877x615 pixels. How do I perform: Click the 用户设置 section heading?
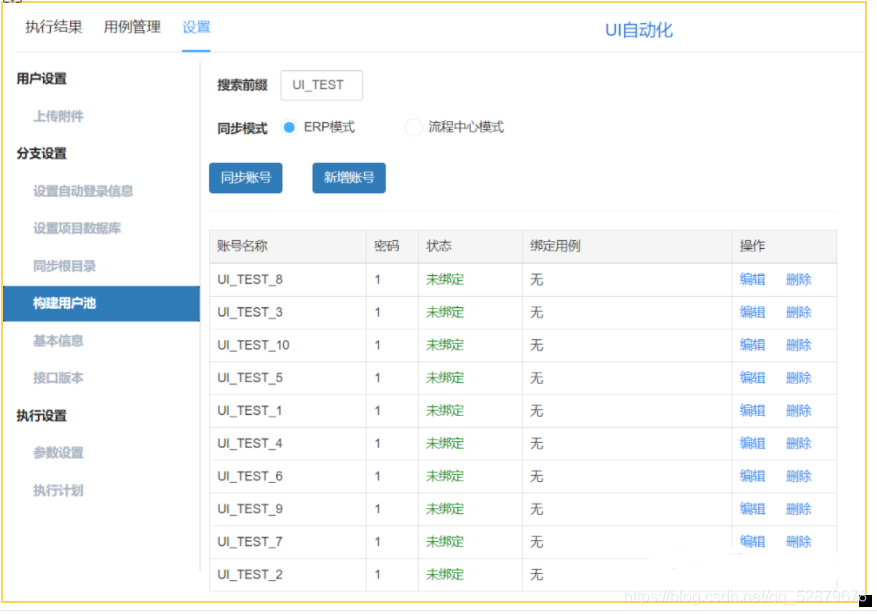pyautogui.click(x=41, y=79)
